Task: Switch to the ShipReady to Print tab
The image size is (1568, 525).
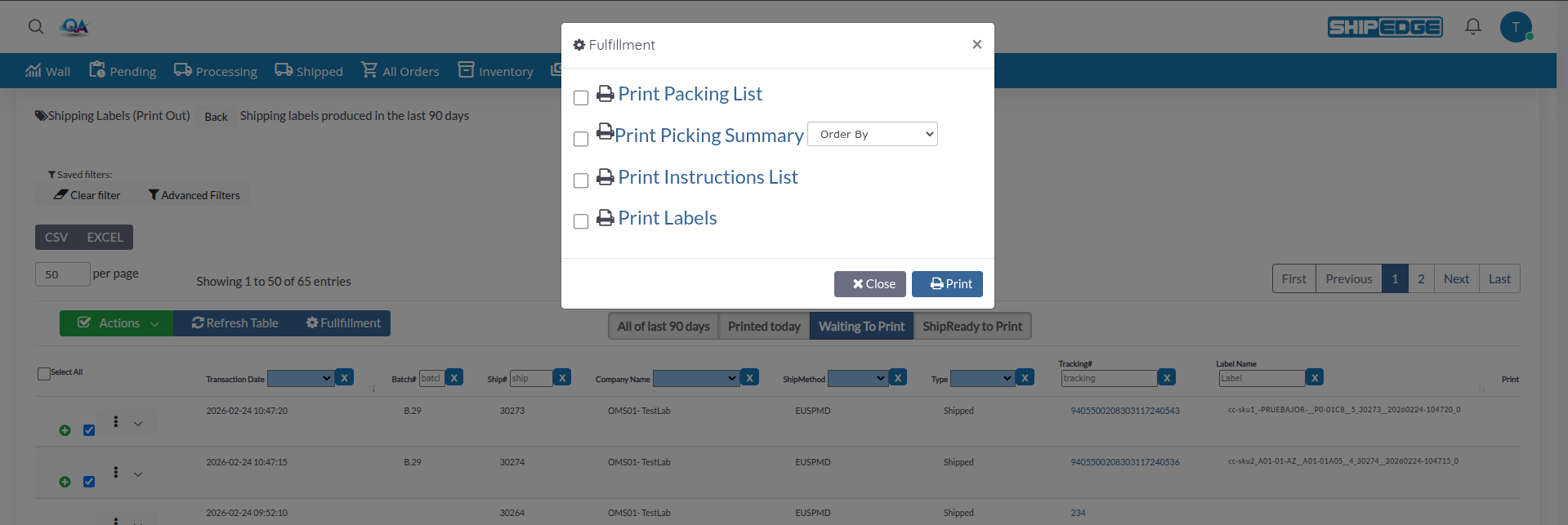Action: pos(972,325)
